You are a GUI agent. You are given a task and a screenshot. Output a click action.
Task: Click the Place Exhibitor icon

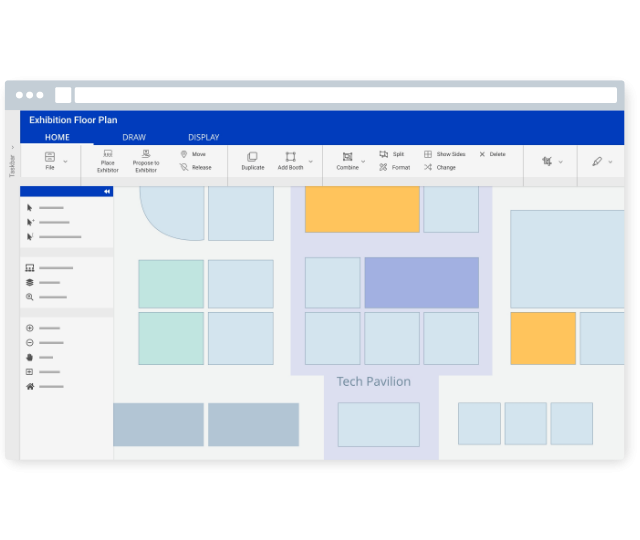click(107, 154)
